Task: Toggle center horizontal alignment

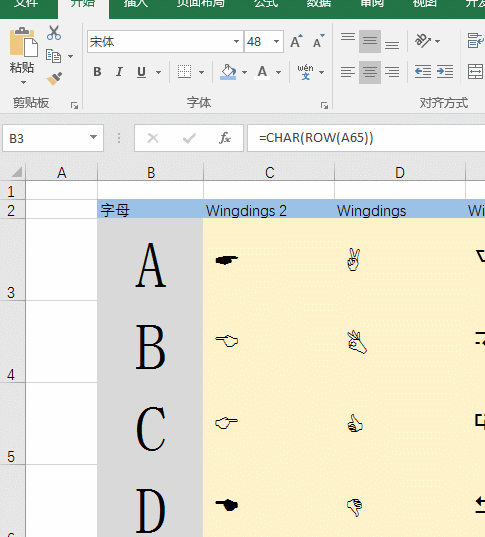Action: (x=370, y=72)
